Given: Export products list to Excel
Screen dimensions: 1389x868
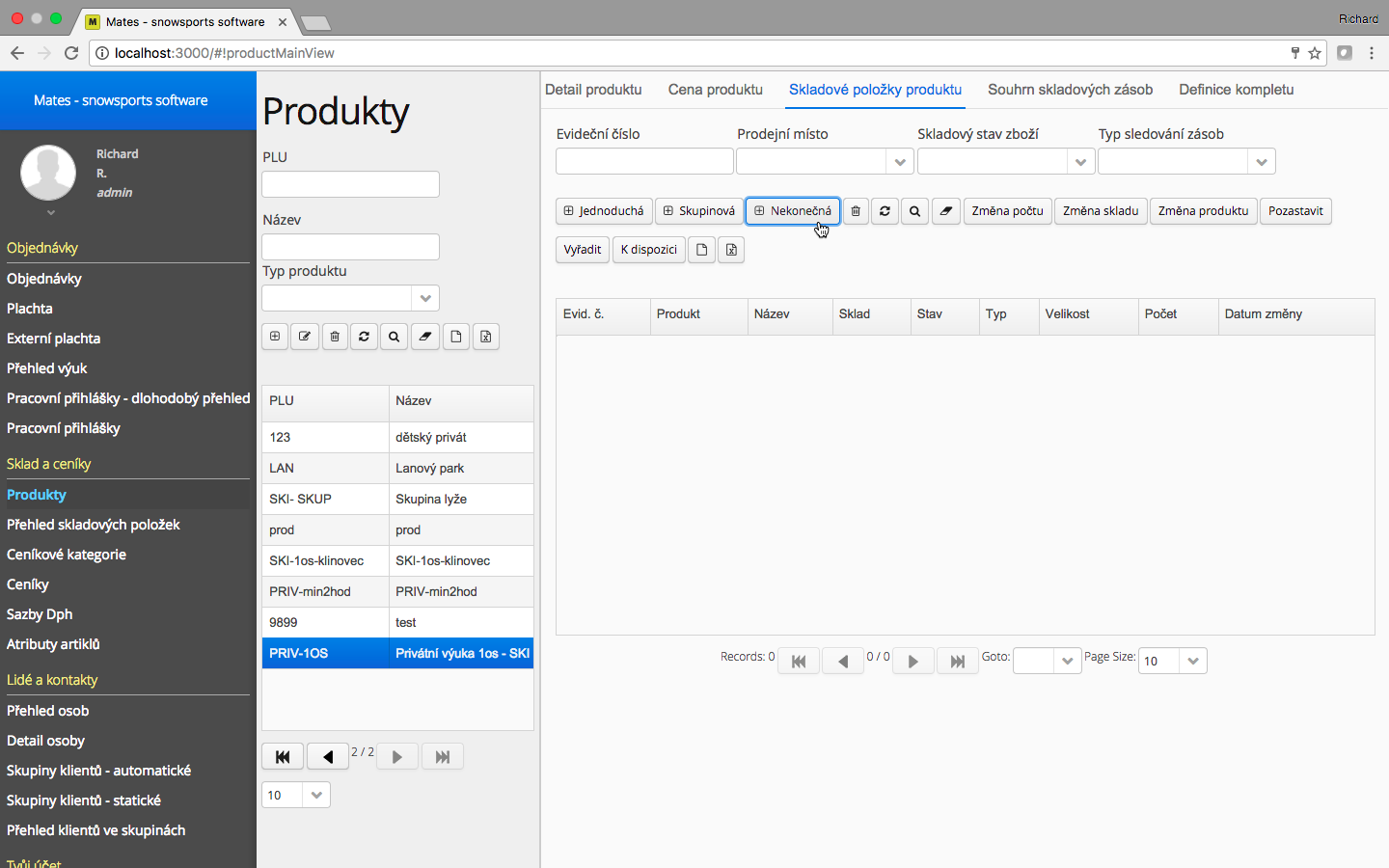Looking at the screenshot, I should point(486,337).
